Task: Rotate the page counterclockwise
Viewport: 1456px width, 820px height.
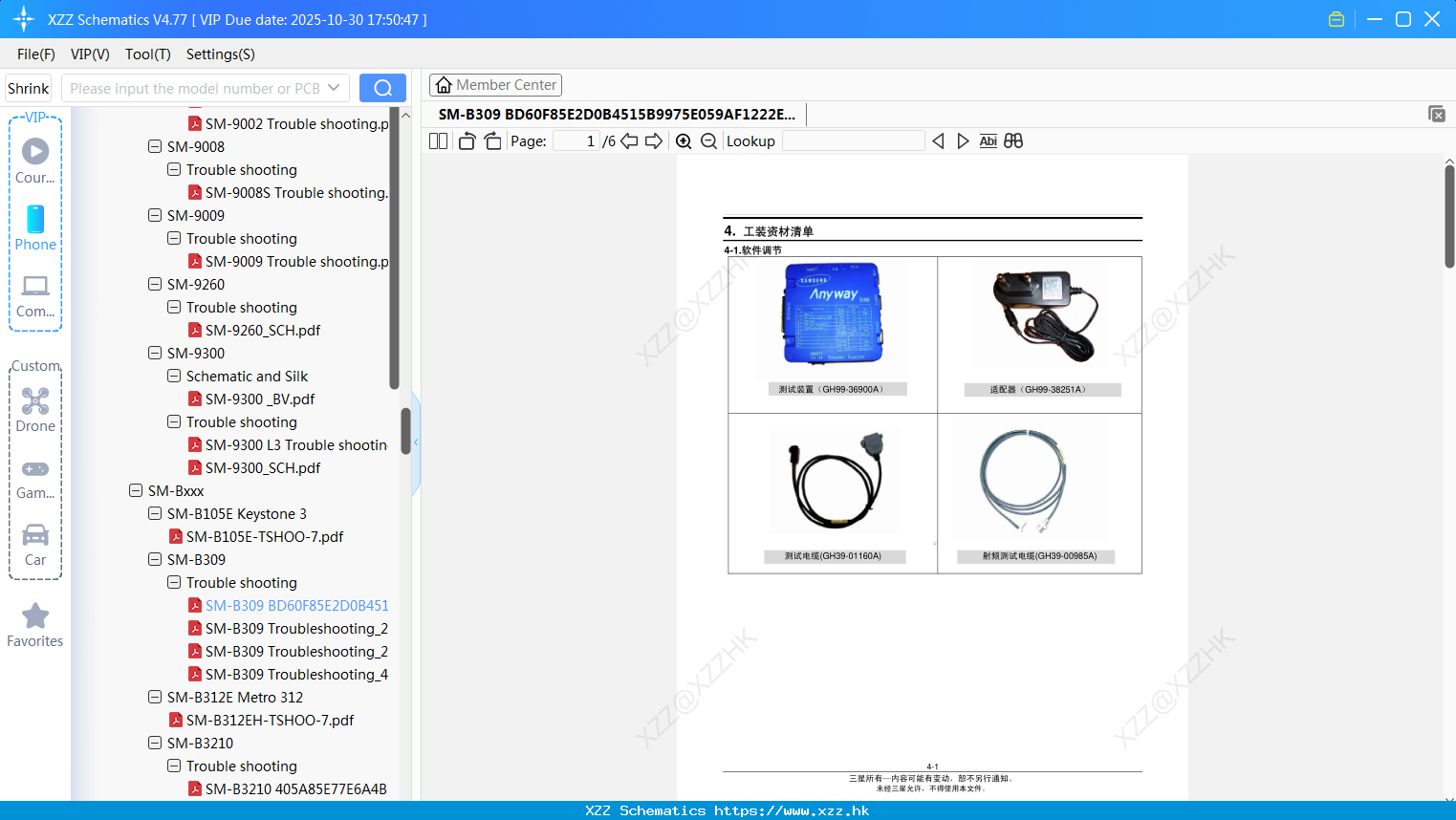Action: click(467, 140)
